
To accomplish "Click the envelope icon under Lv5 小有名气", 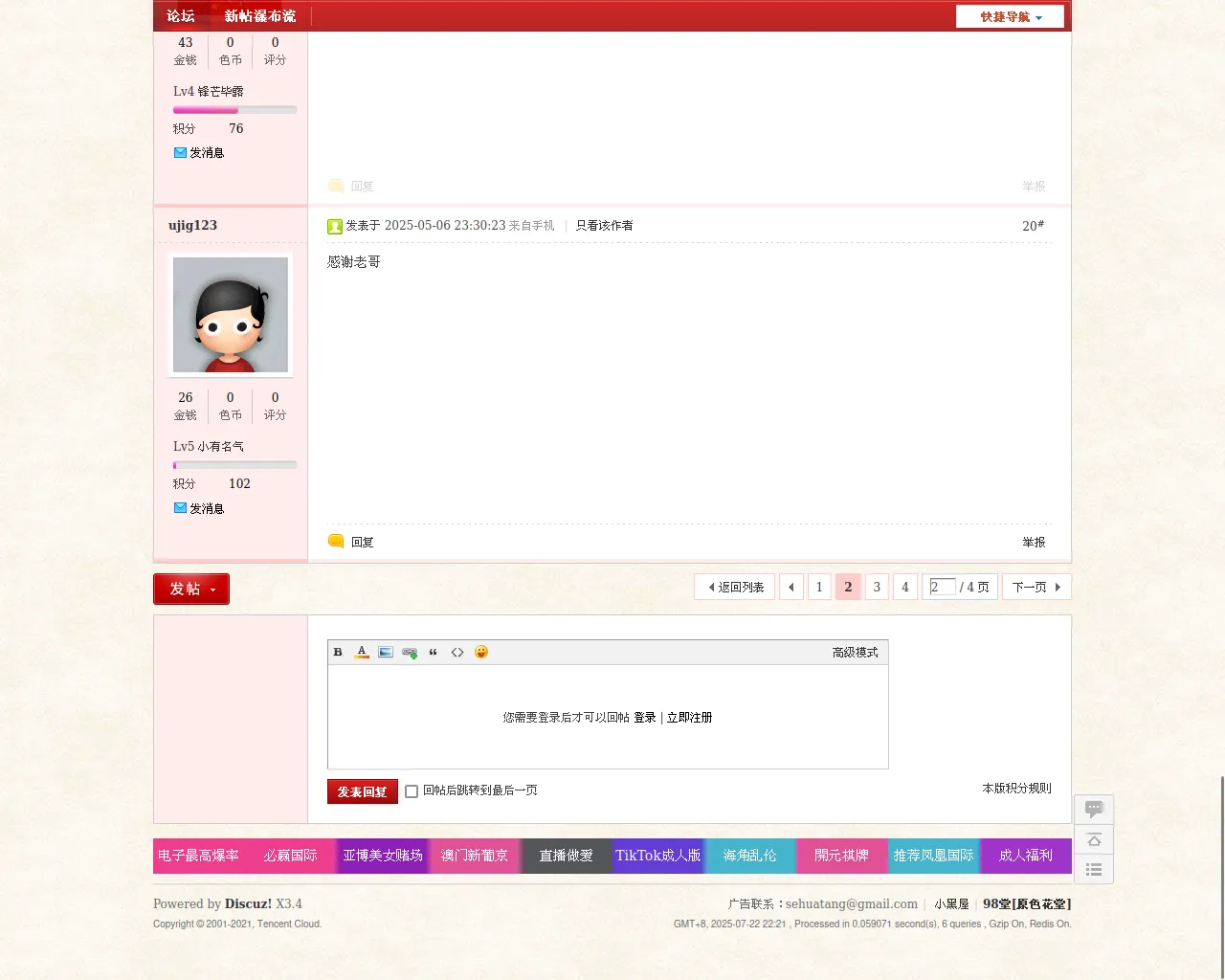I will [180, 508].
